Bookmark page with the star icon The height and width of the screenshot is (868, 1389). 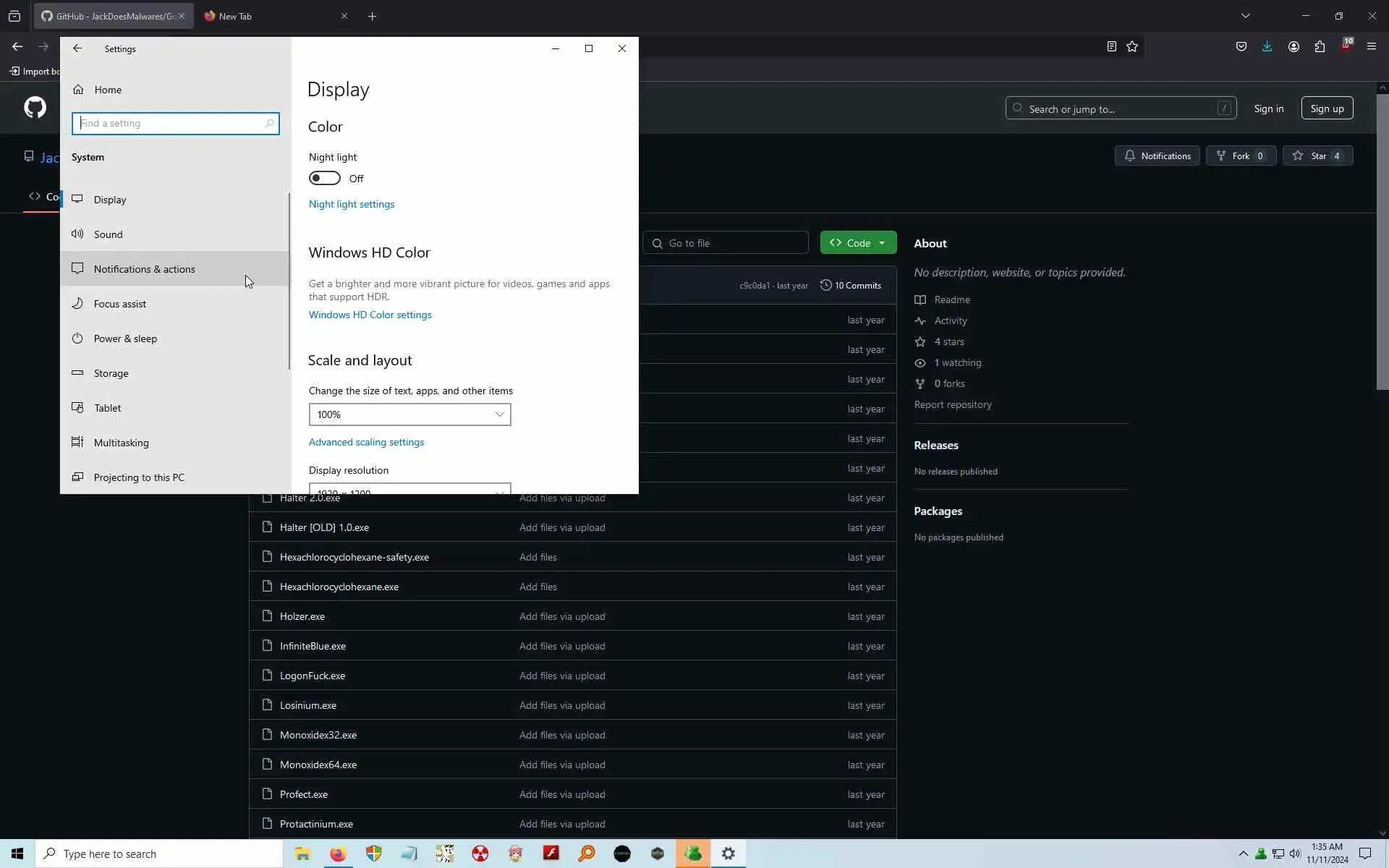[x=1132, y=46]
